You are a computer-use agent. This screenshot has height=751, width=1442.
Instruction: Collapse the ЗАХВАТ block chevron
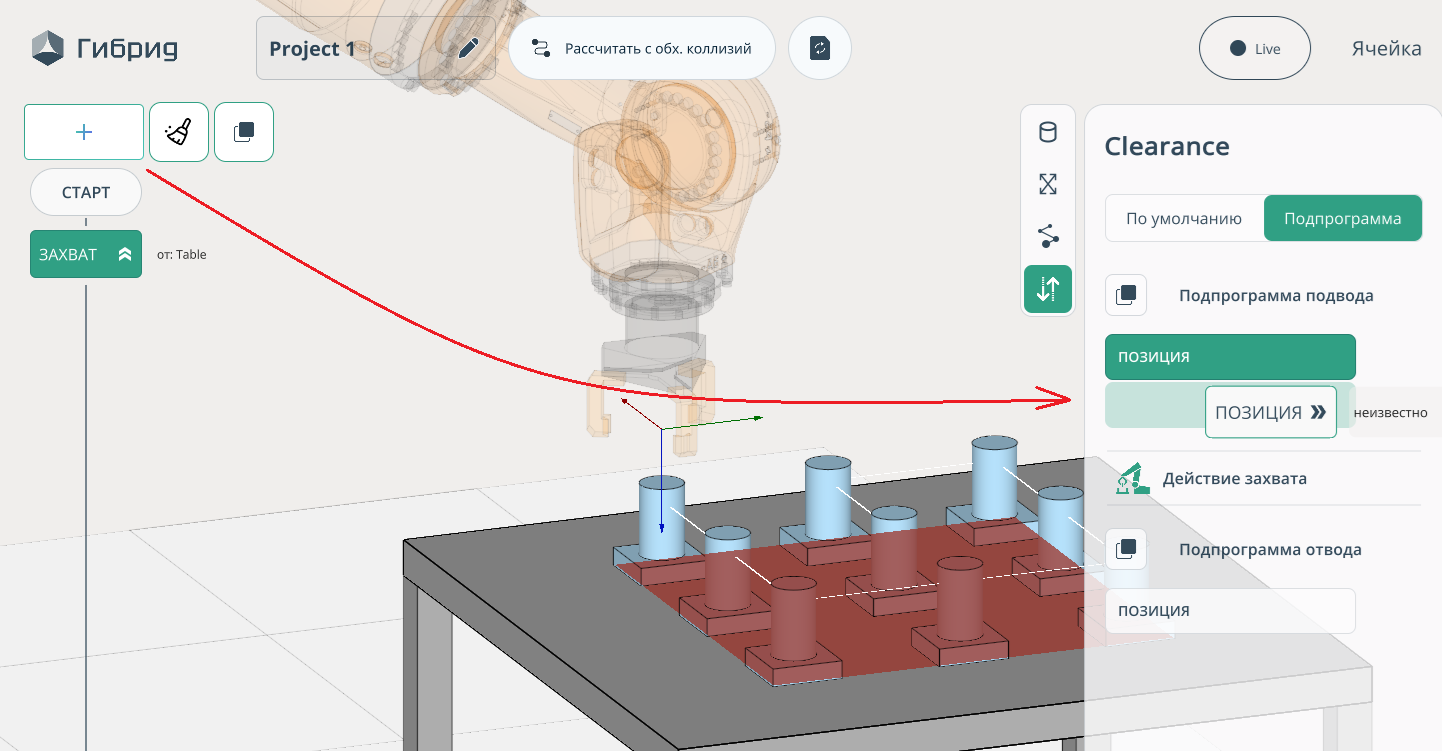tap(125, 255)
